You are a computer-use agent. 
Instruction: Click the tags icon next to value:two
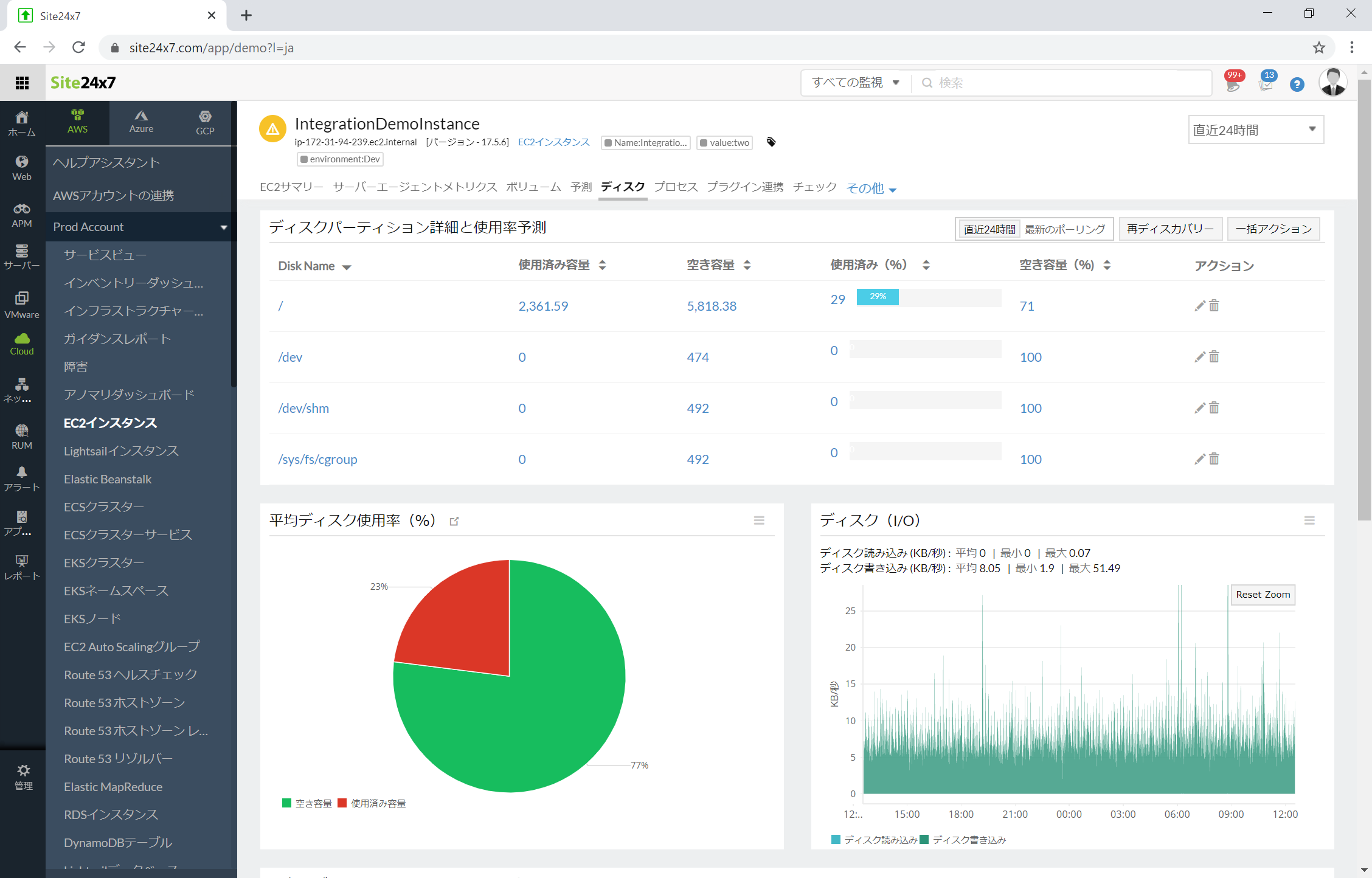[771, 142]
